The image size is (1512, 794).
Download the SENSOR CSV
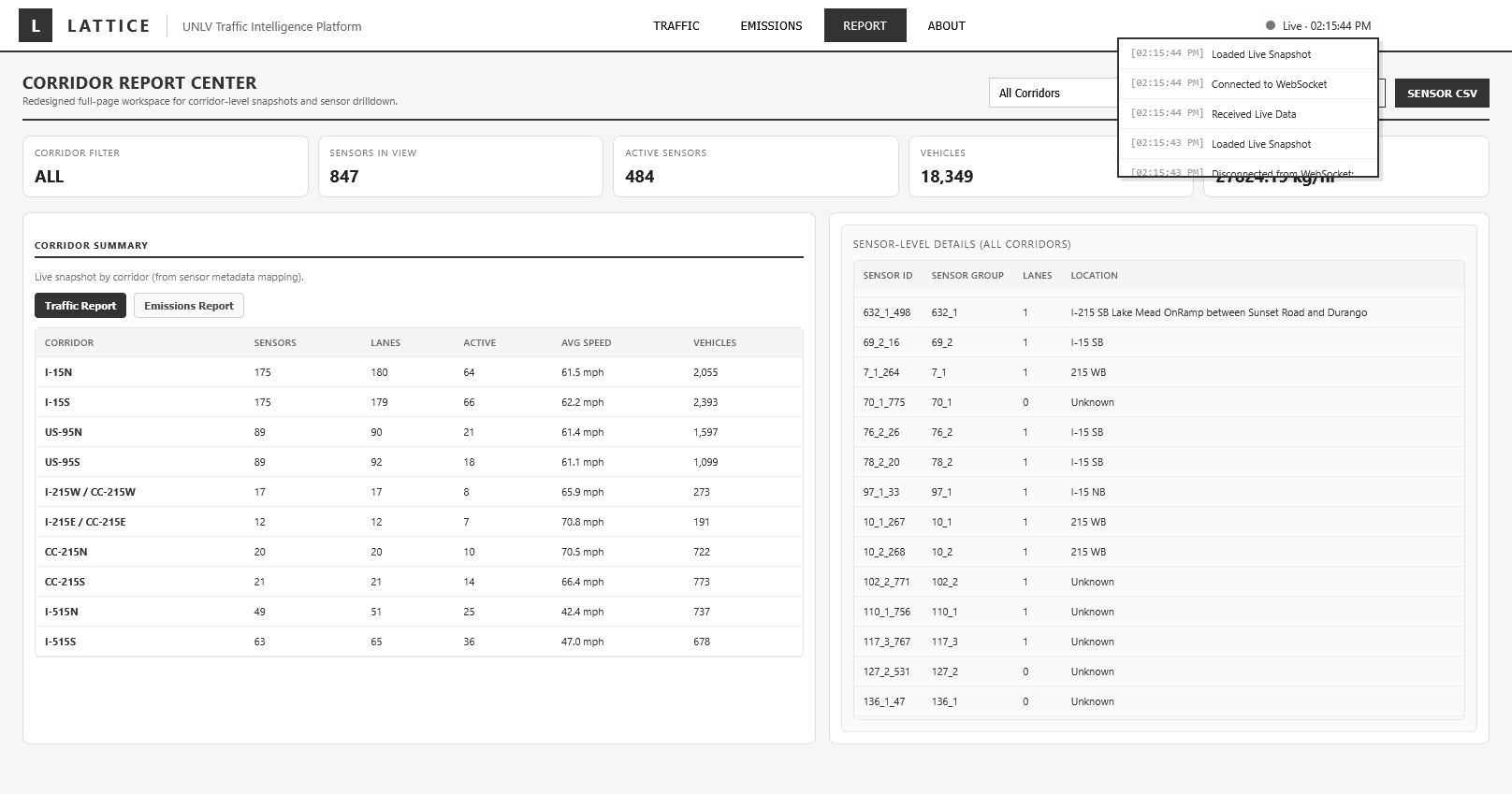1442,93
